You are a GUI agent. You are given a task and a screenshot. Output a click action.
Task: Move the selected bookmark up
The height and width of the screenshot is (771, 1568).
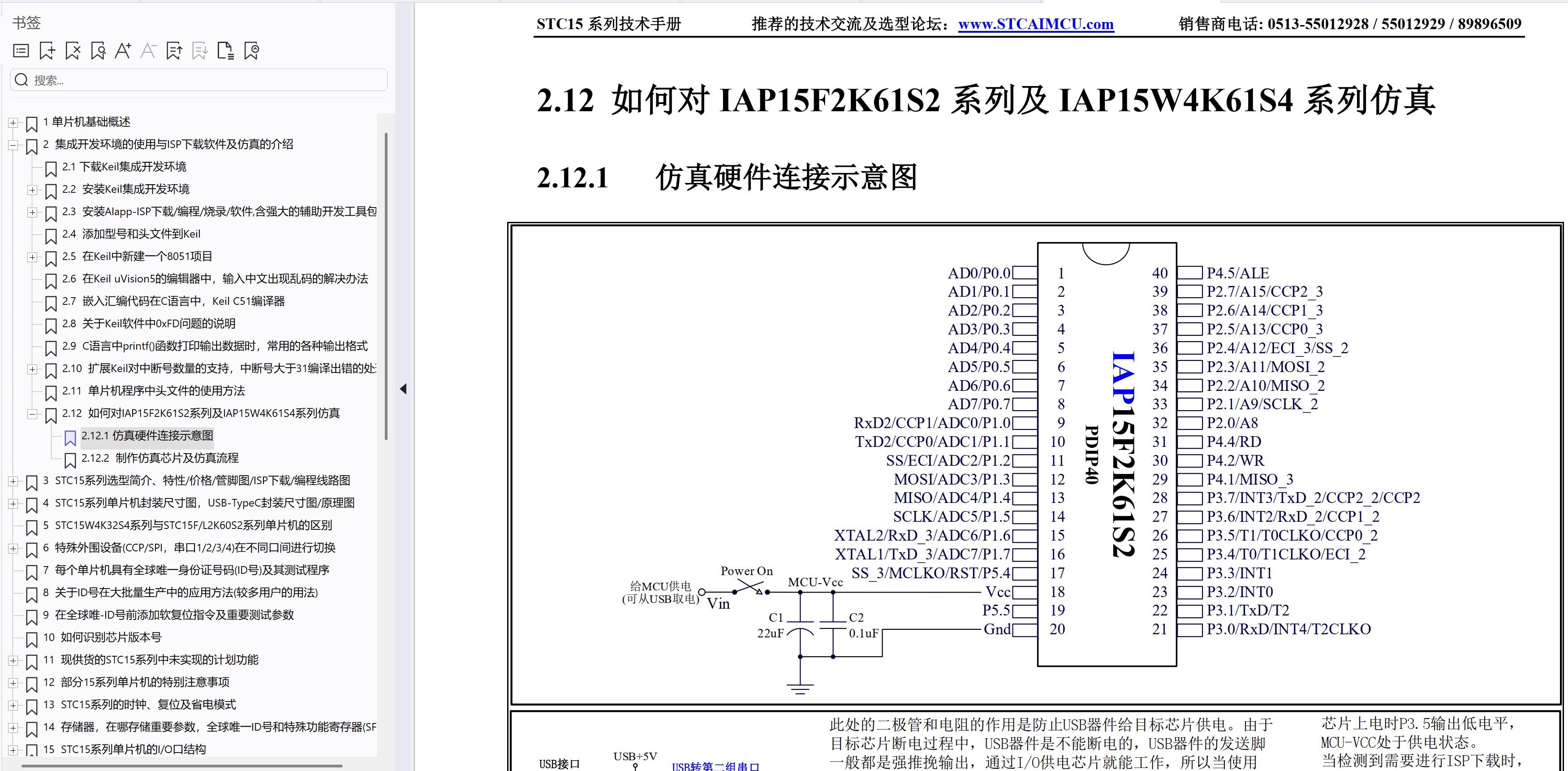(x=175, y=51)
